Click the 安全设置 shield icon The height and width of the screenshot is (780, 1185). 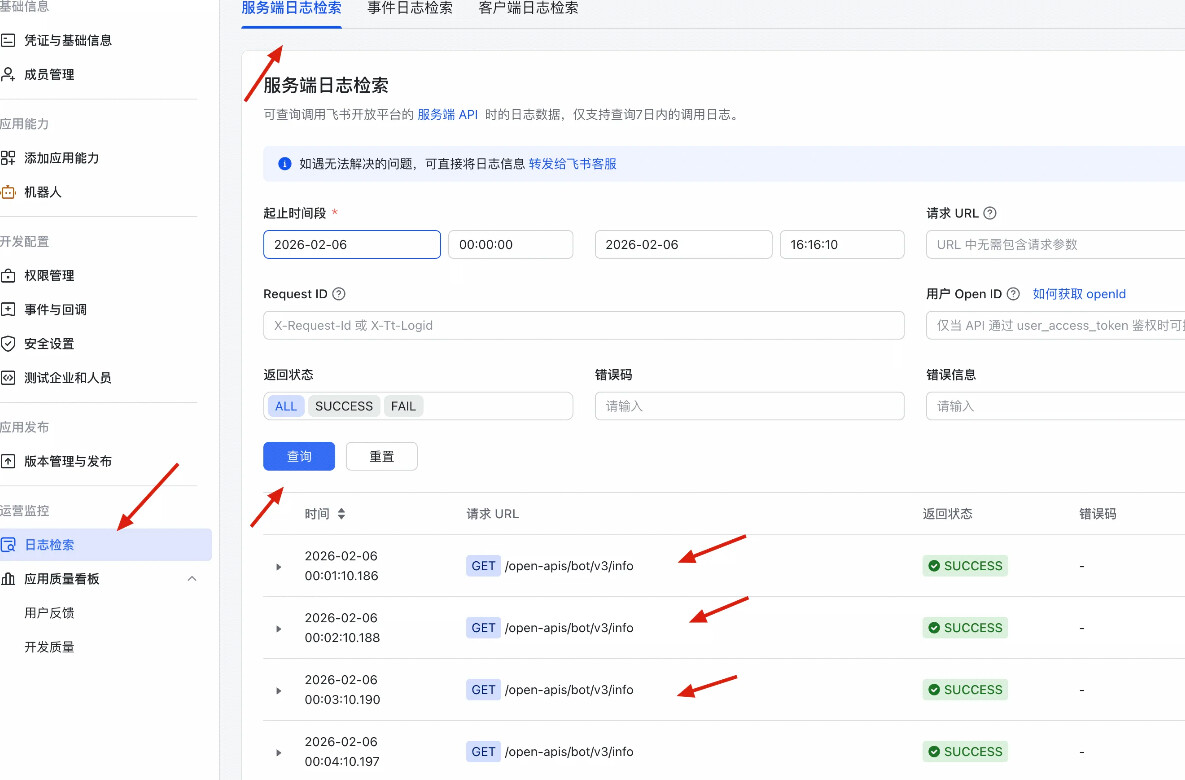[x=8, y=344]
